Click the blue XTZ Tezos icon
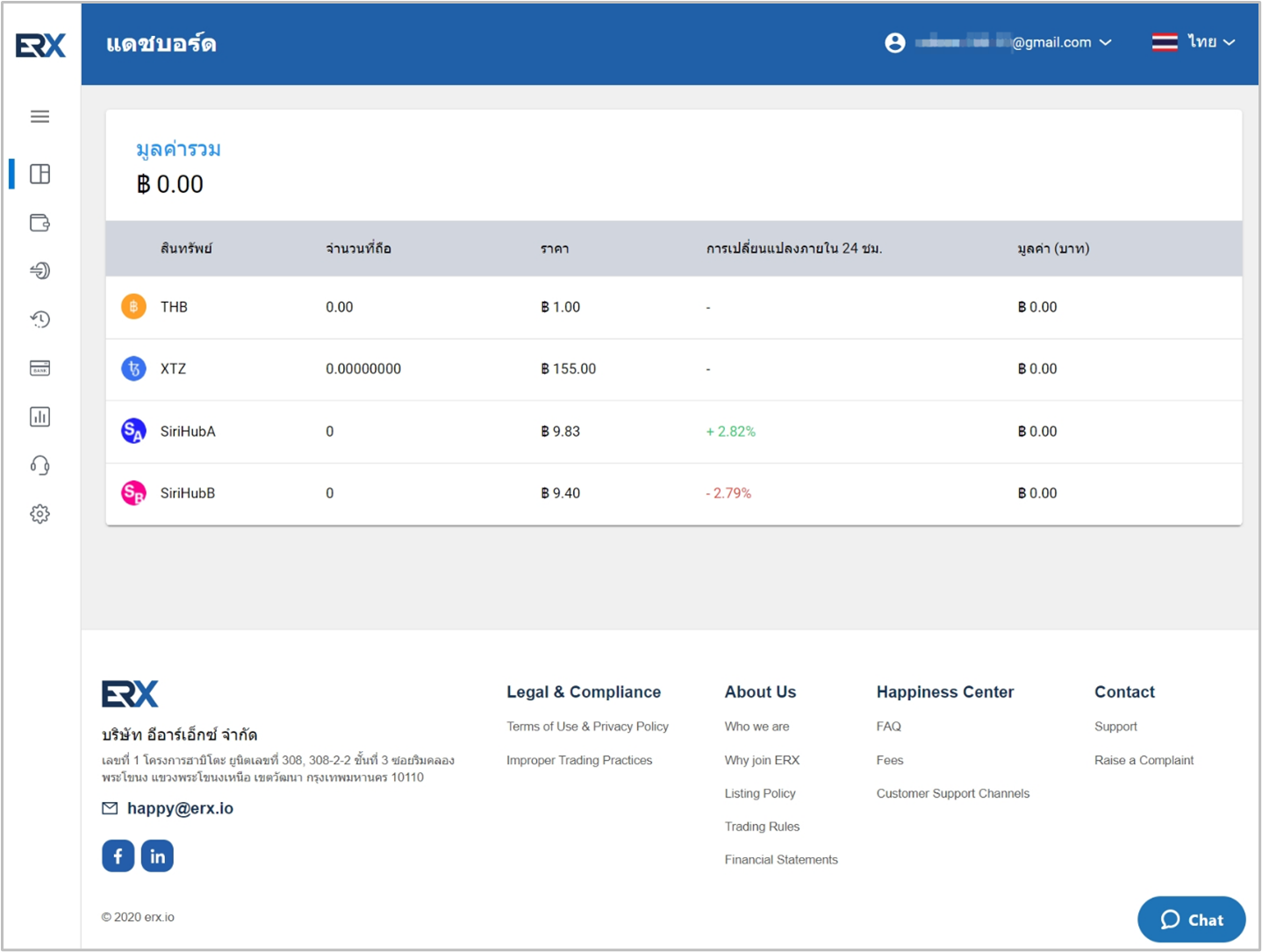This screenshot has height=952, width=1262. (x=133, y=369)
